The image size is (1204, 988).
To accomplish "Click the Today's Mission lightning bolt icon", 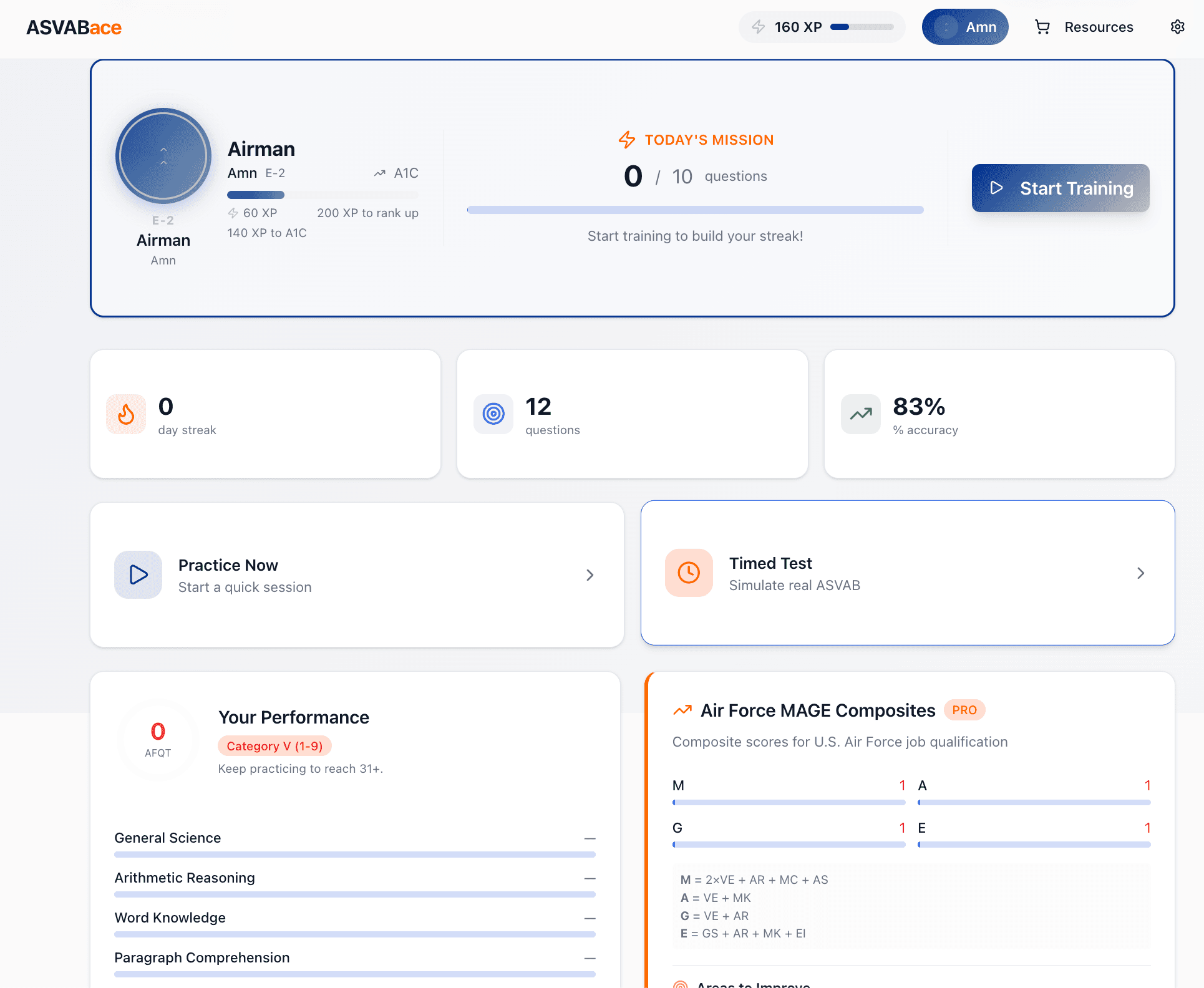I will click(626, 140).
